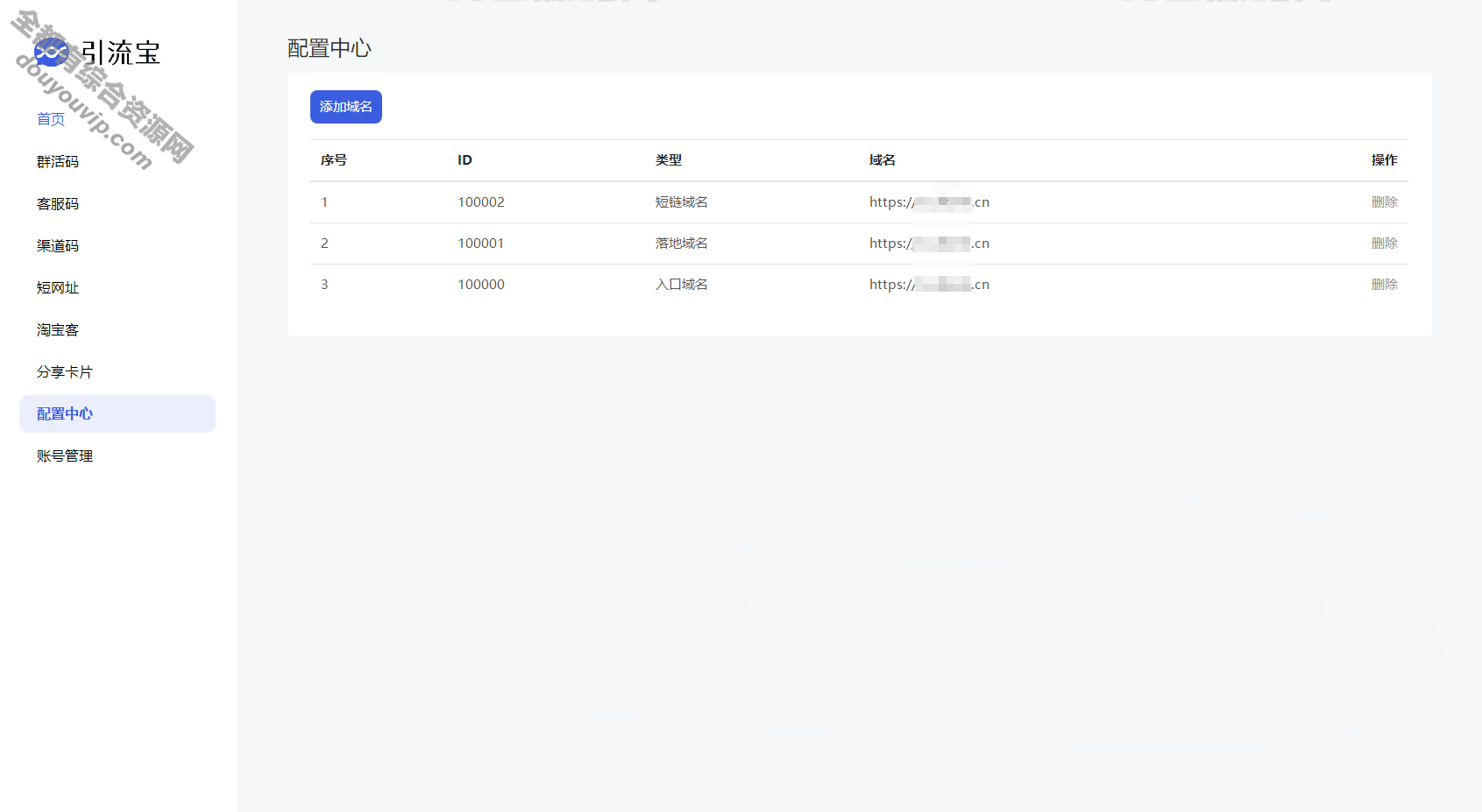Viewport: 1482px width, 812px height.
Task: Go to 淘宝客 menu item
Action: [58, 329]
